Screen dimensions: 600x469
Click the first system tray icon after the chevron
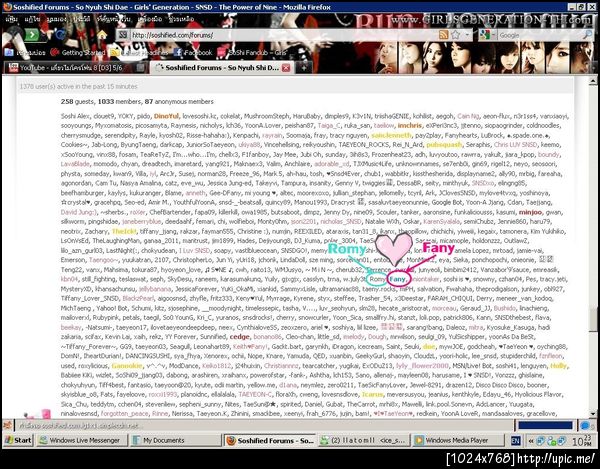click(540, 441)
